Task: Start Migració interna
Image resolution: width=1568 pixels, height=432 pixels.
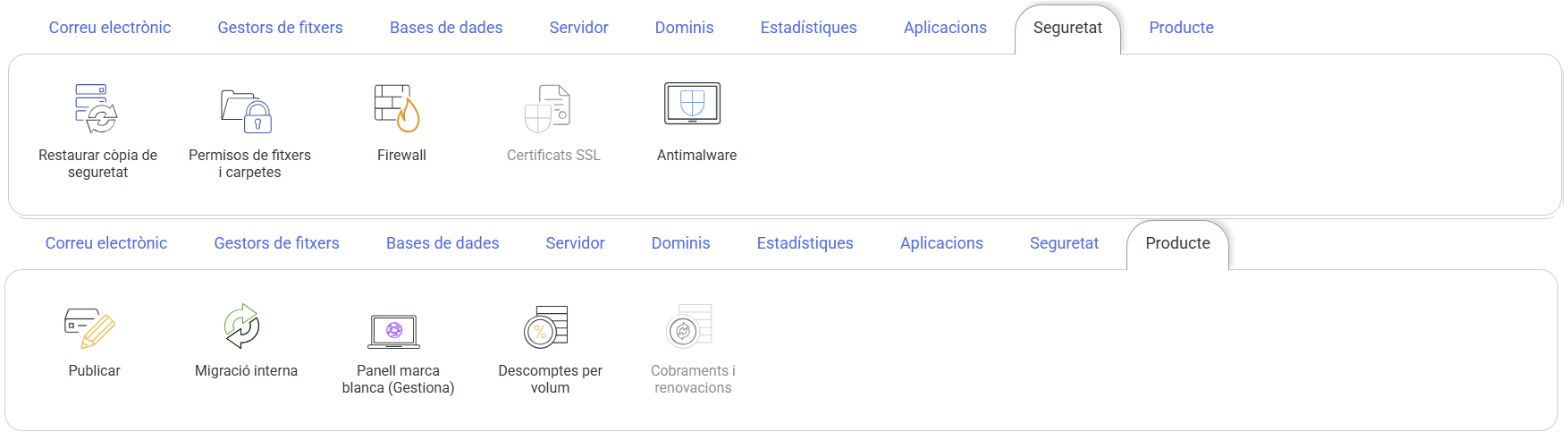Action: [243, 326]
